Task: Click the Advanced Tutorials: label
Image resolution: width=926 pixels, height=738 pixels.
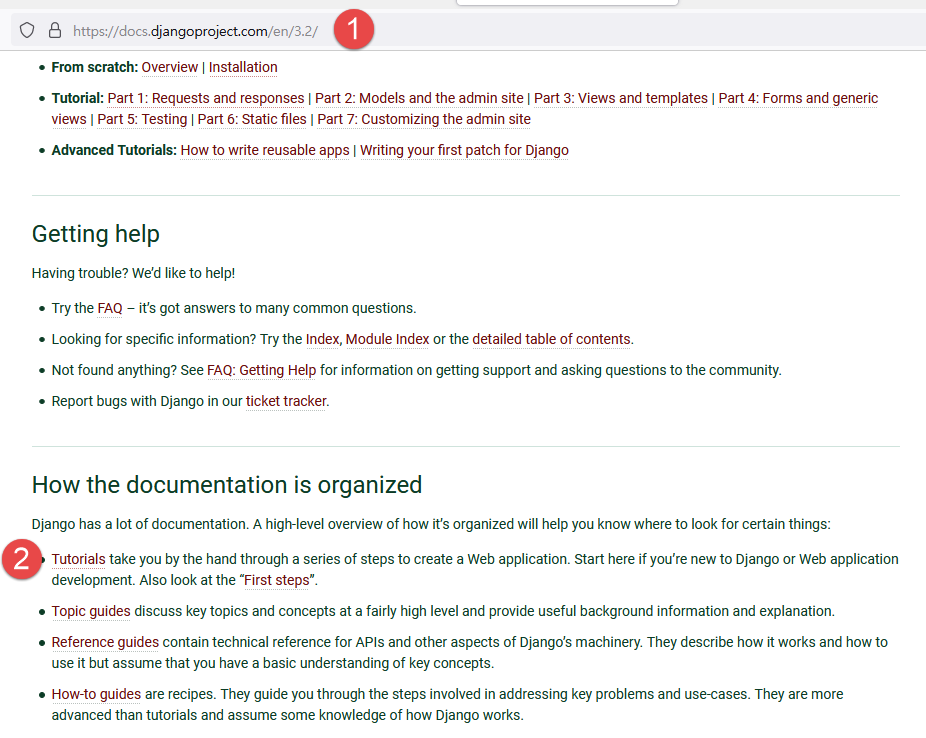Action: click(x=114, y=150)
